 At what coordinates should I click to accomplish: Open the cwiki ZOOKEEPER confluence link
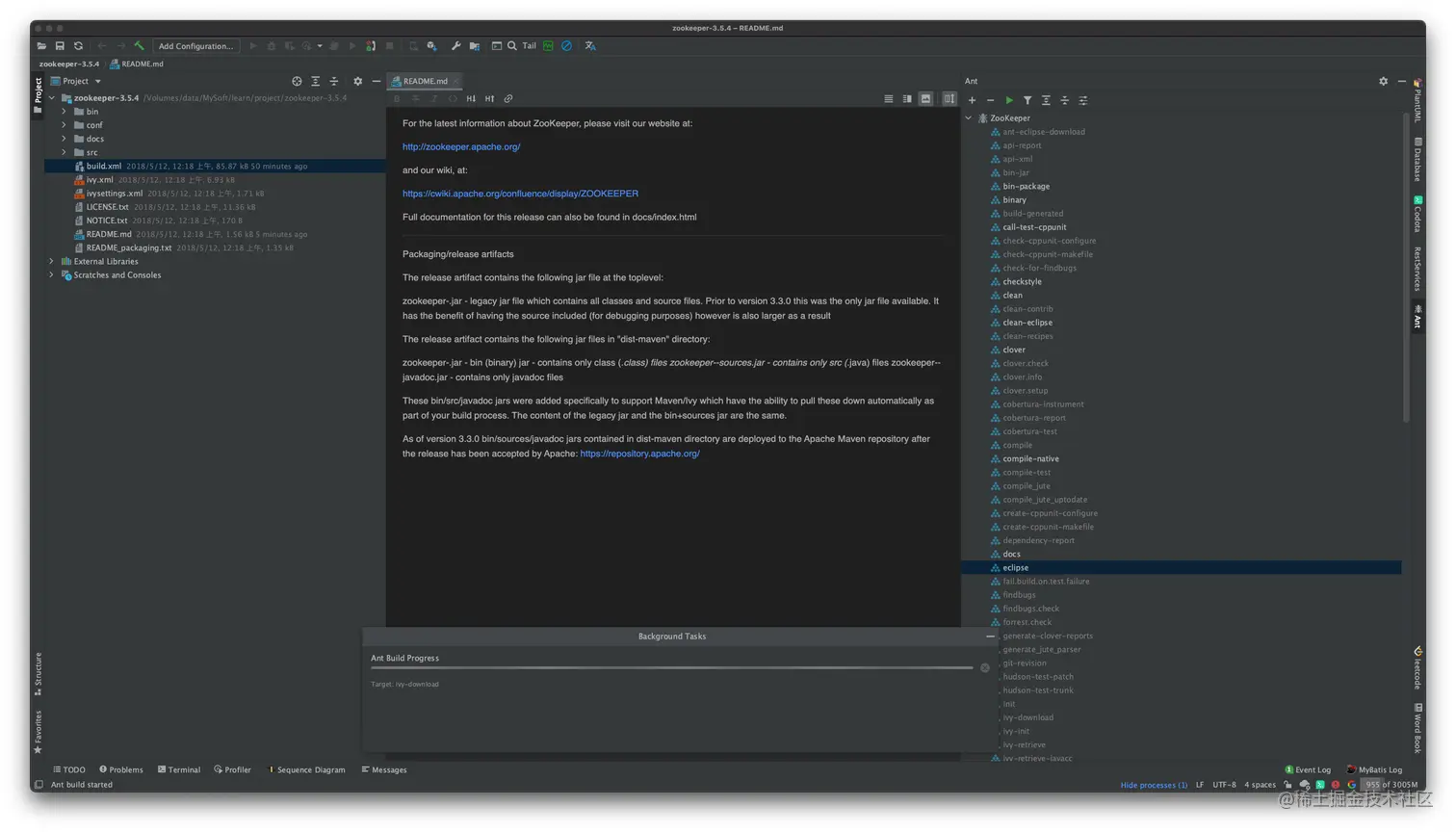520,194
